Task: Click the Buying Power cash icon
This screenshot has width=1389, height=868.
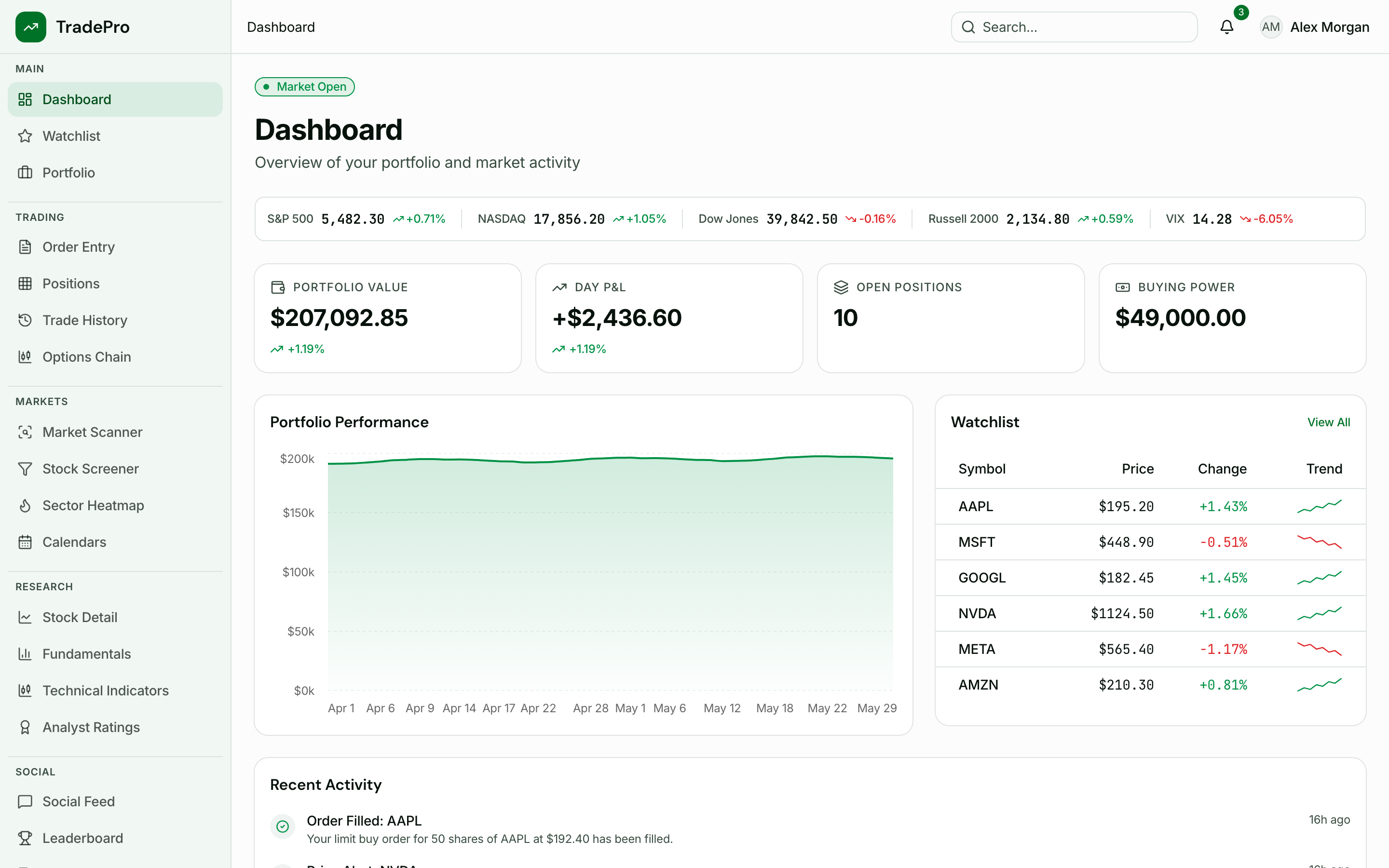Action: 1123,287
